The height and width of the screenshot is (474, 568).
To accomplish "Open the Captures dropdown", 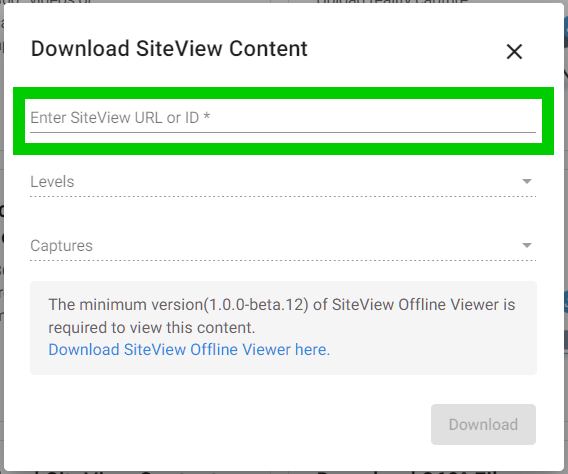I will [283, 246].
